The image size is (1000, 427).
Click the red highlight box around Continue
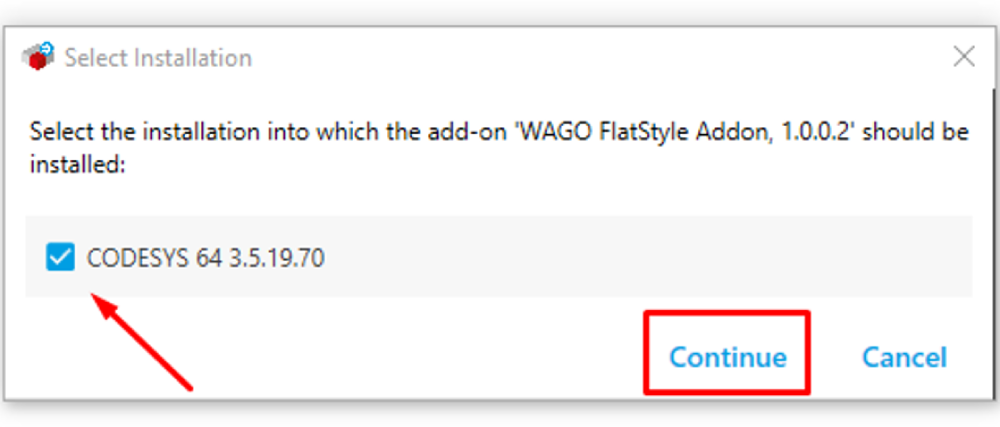tap(727, 352)
